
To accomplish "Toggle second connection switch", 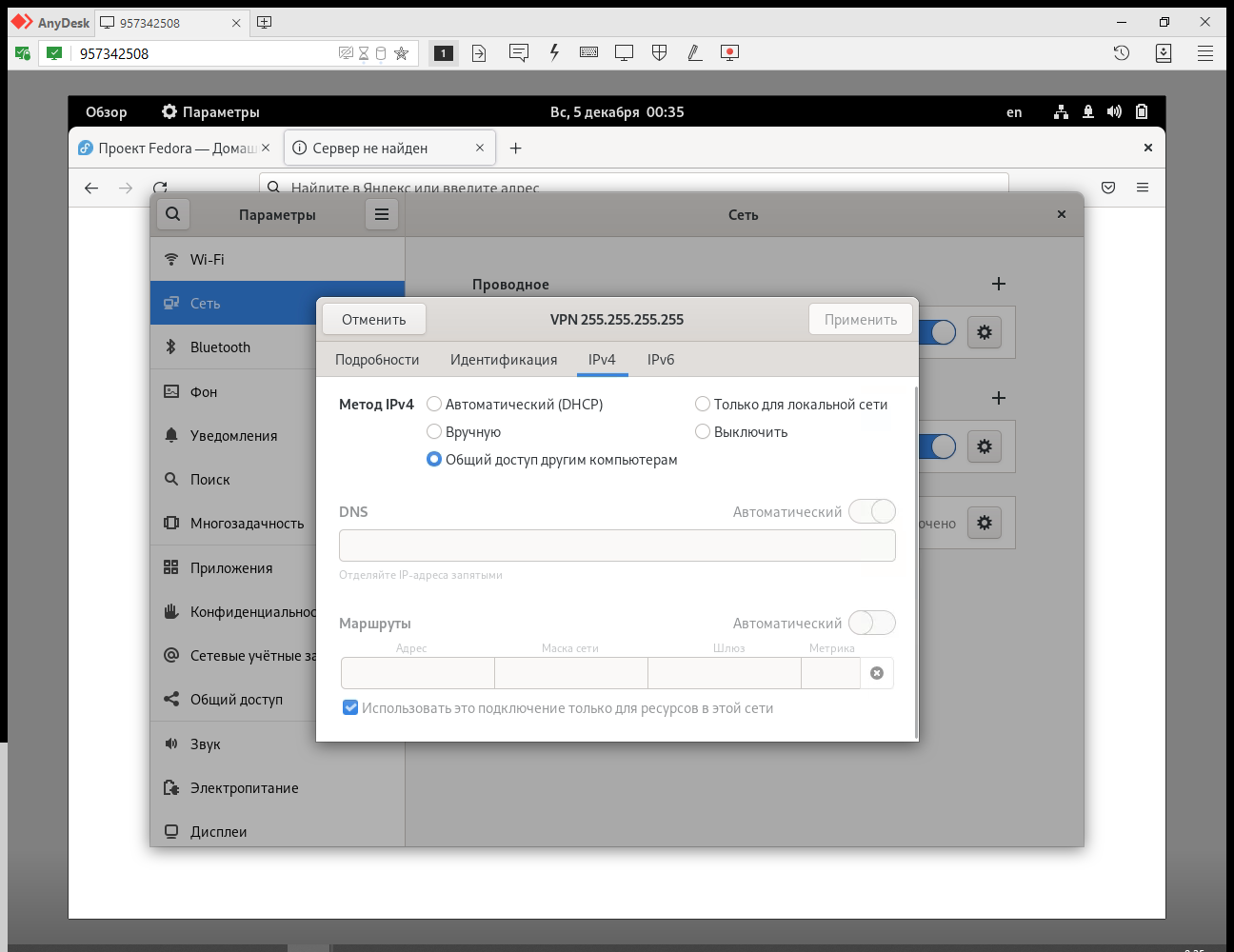I will [x=937, y=446].
